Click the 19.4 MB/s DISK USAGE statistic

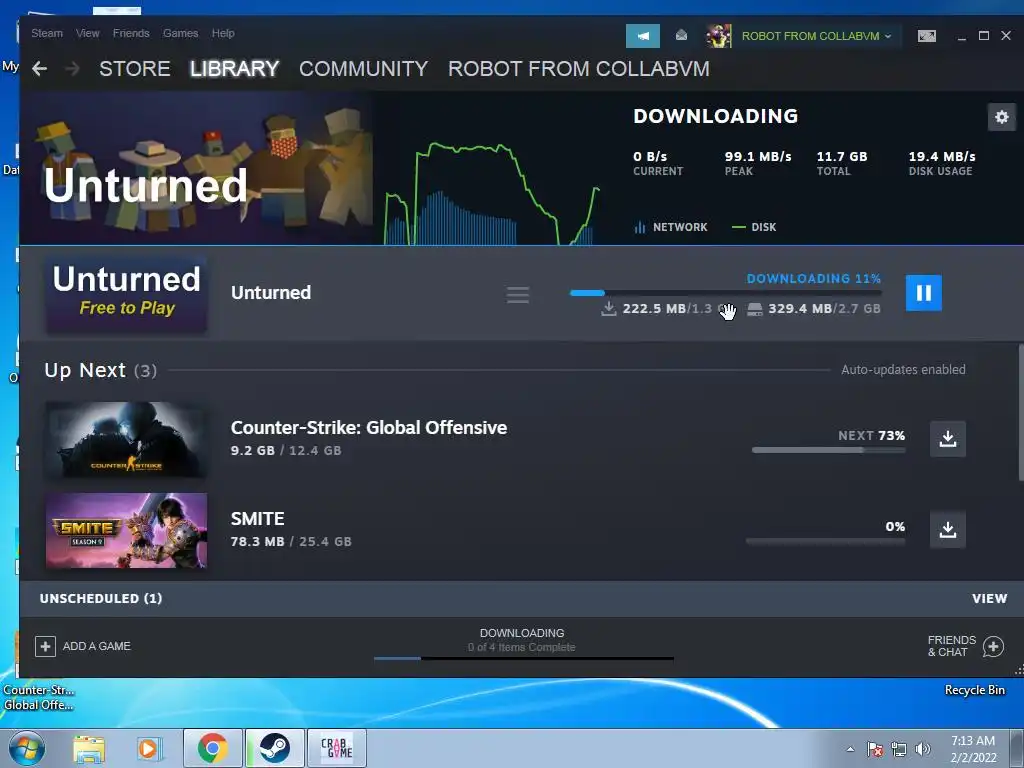click(941, 163)
